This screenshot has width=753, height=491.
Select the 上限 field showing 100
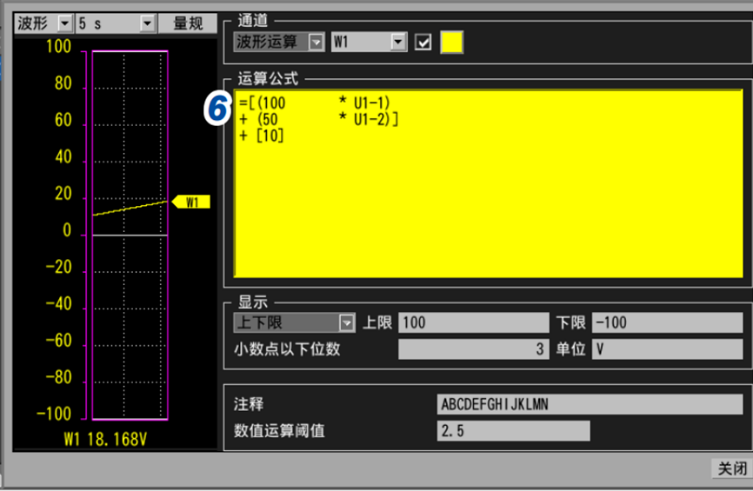(471, 323)
